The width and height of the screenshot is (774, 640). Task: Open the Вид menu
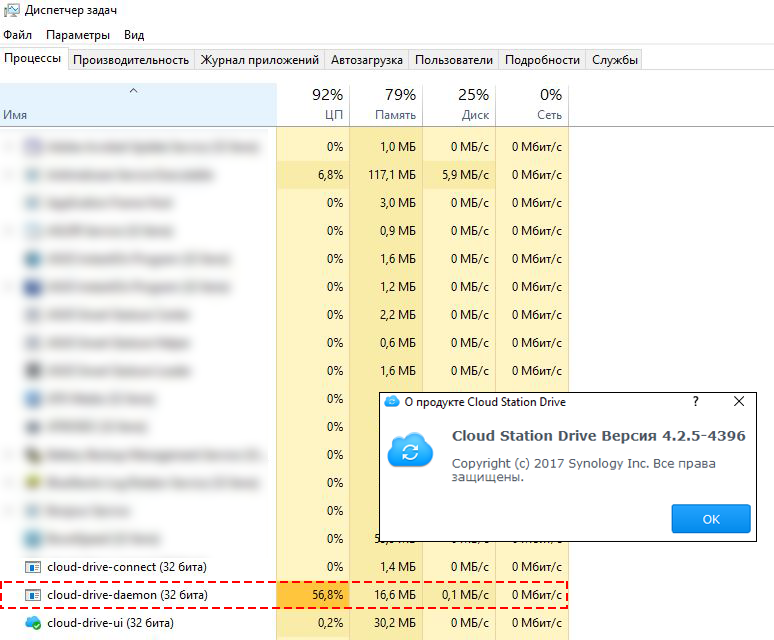(134, 35)
